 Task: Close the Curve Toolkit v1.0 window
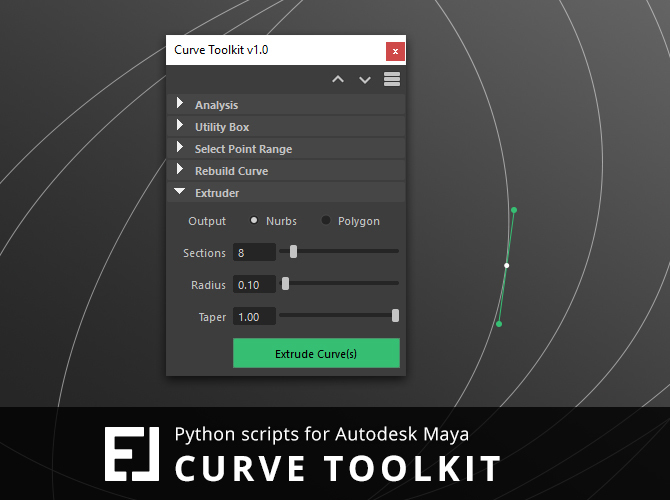(395, 51)
